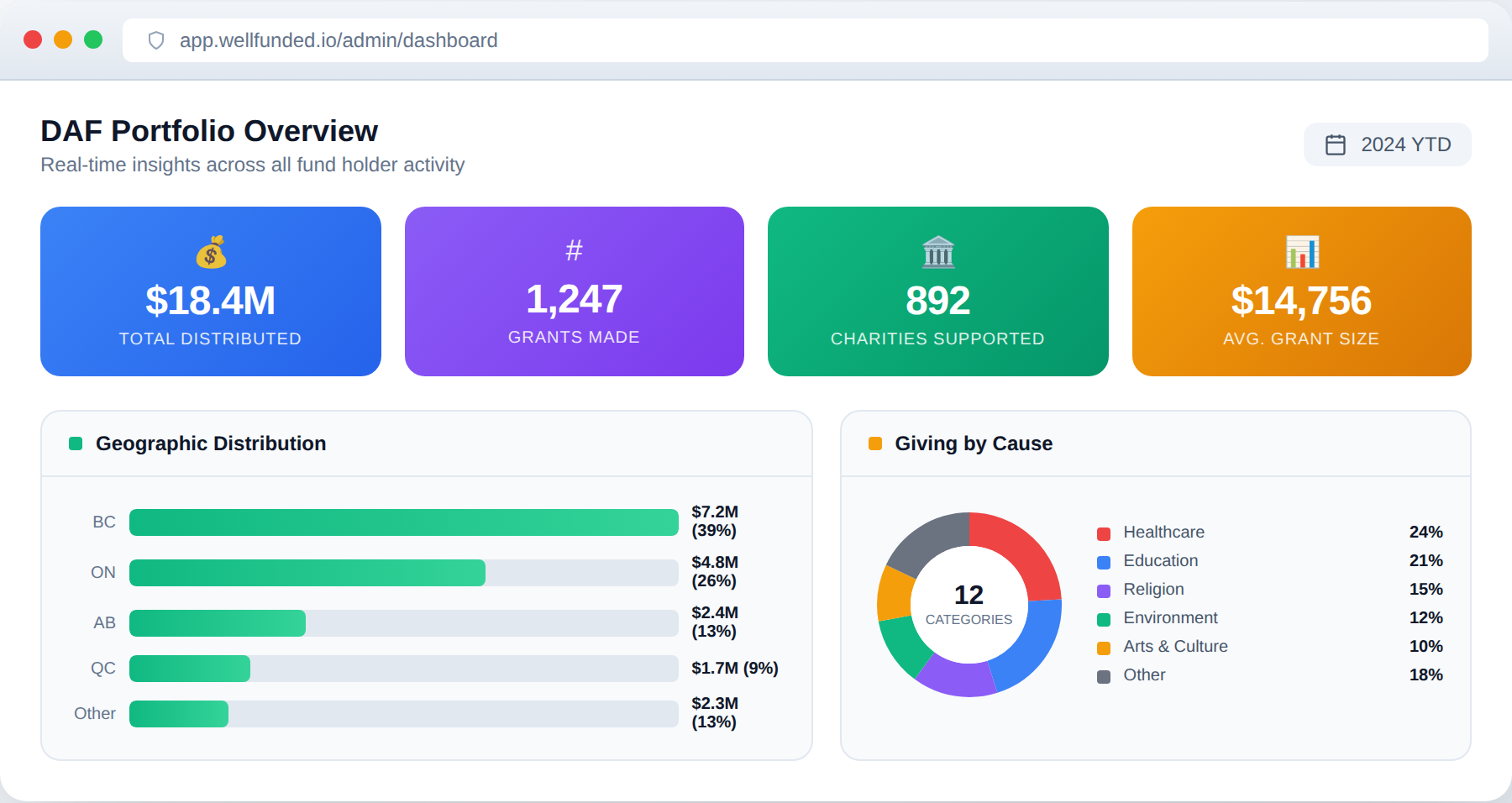Click the orange square beside Giving by Cause
The image size is (1512, 803).
pos(875,443)
